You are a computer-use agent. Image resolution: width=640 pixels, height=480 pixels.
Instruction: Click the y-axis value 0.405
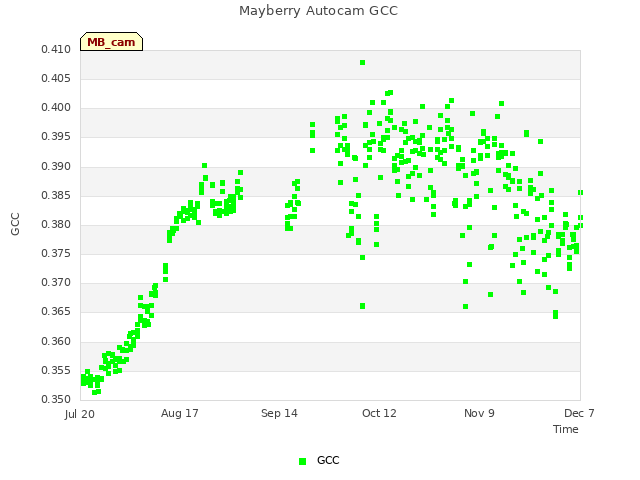(56, 78)
